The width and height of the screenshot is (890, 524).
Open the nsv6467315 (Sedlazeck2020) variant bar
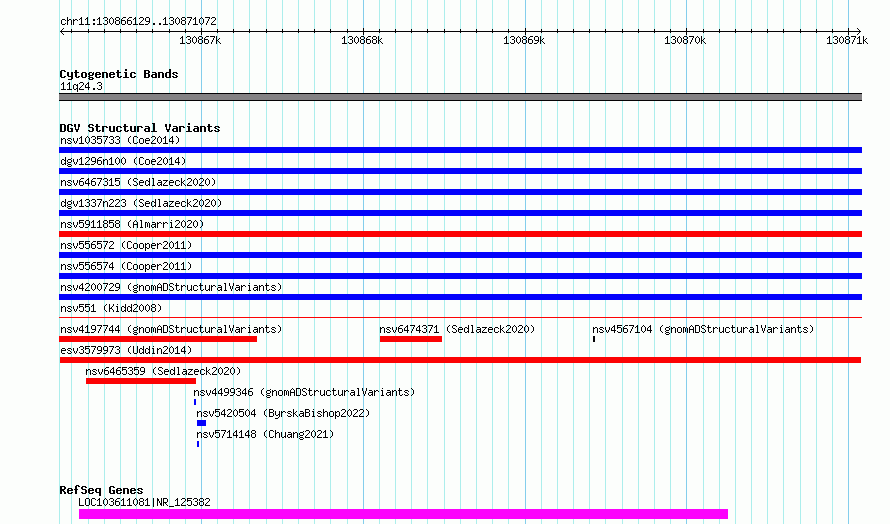coord(460,192)
